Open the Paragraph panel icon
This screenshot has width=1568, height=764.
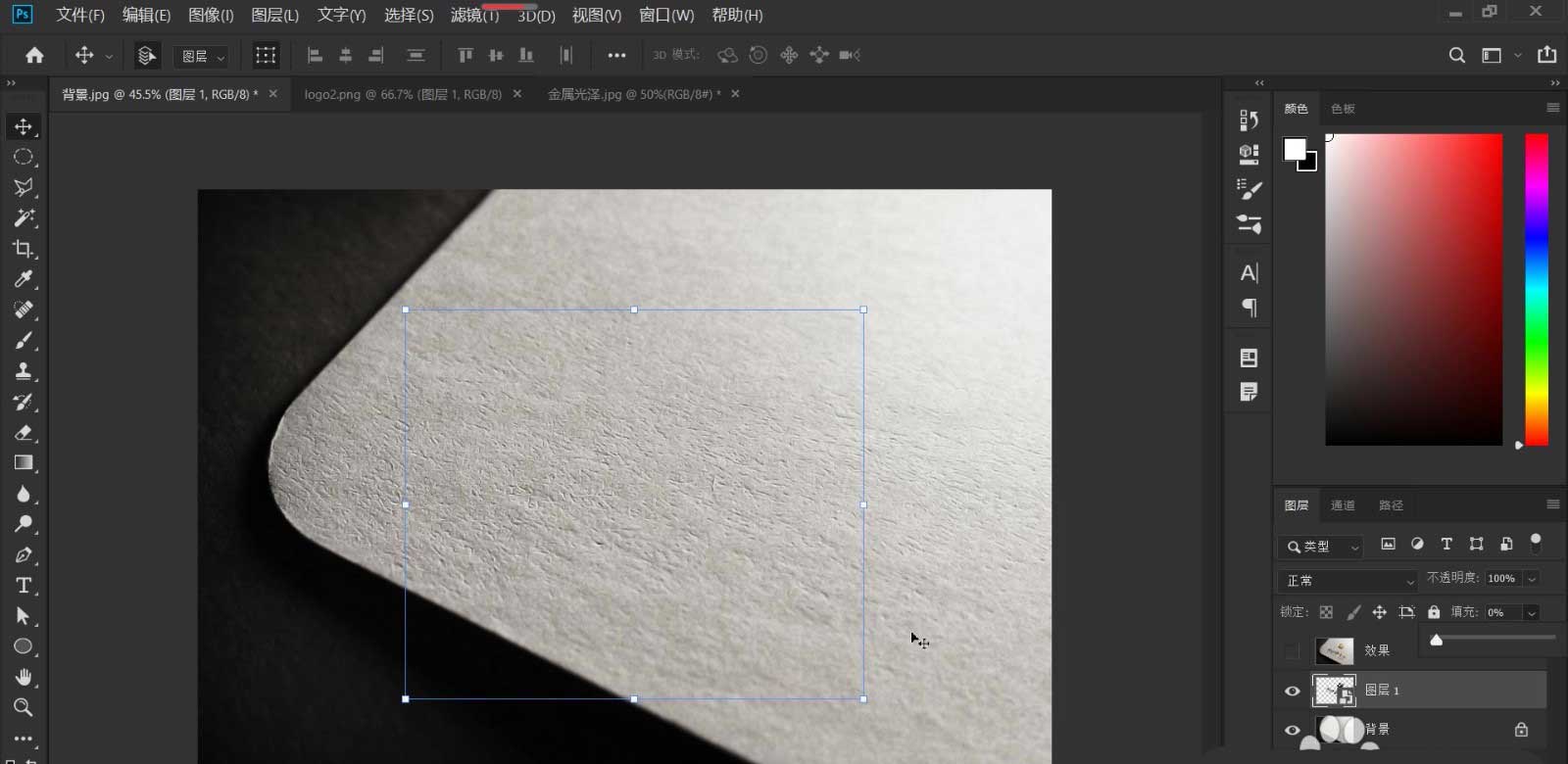click(1249, 308)
